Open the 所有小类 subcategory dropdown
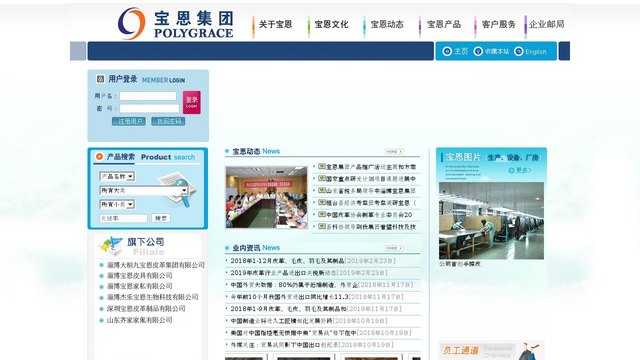The height and width of the screenshot is (360, 640). point(117,204)
